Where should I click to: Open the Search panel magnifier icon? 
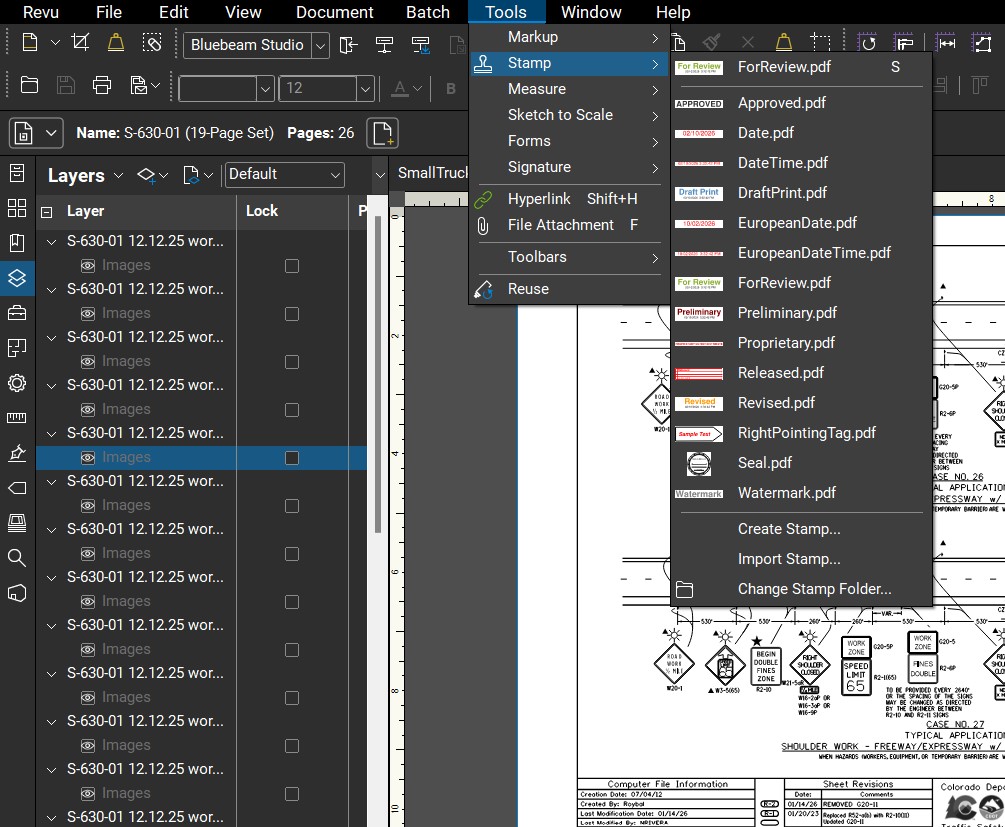[x=17, y=558]
